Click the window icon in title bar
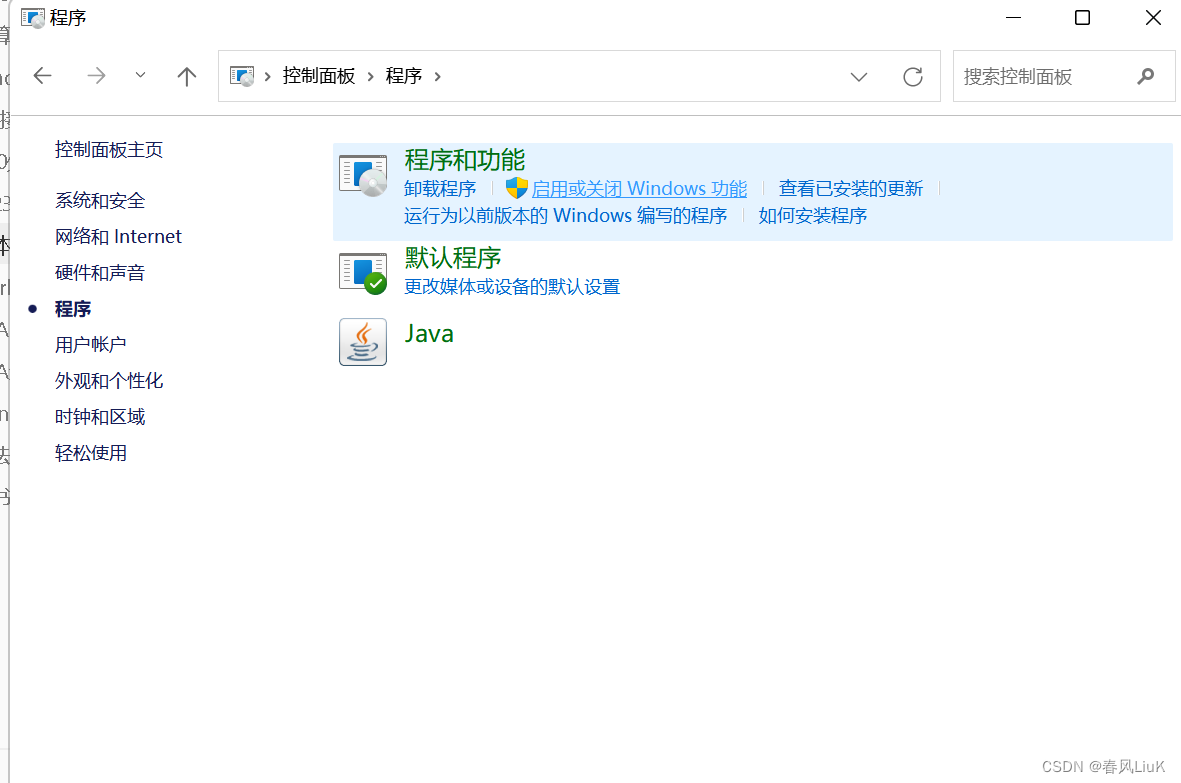This screenshot has height=783, width=1181. point(32,17)
